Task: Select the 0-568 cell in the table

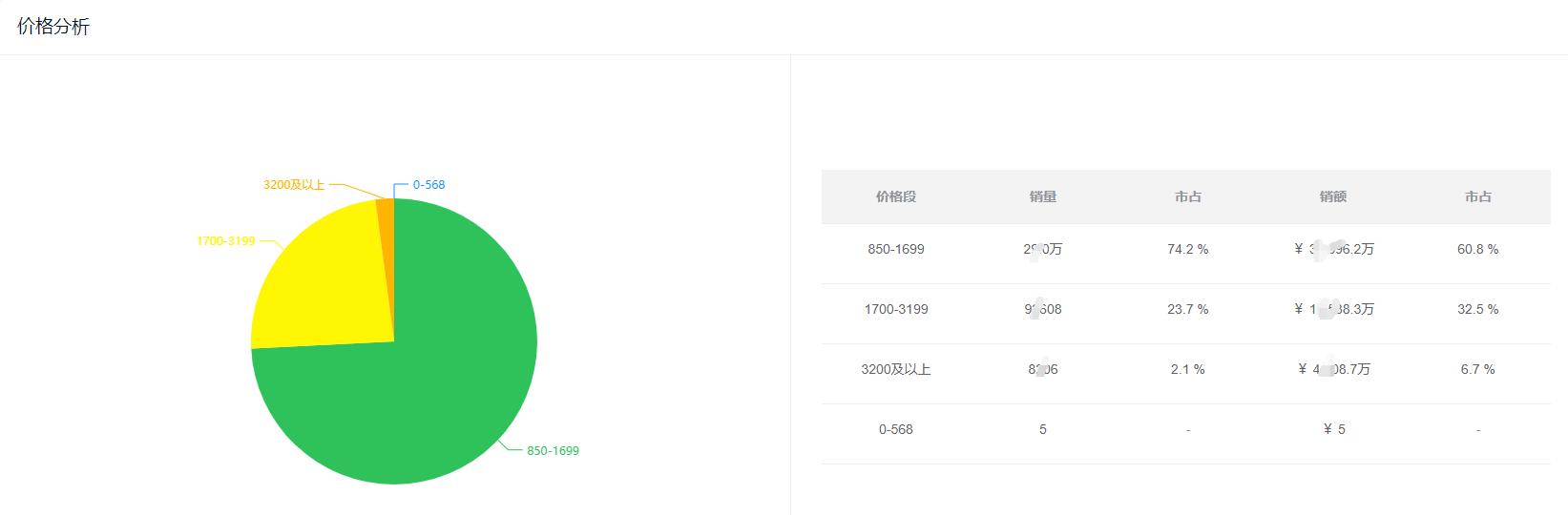Action: click(x=895, y=430)
